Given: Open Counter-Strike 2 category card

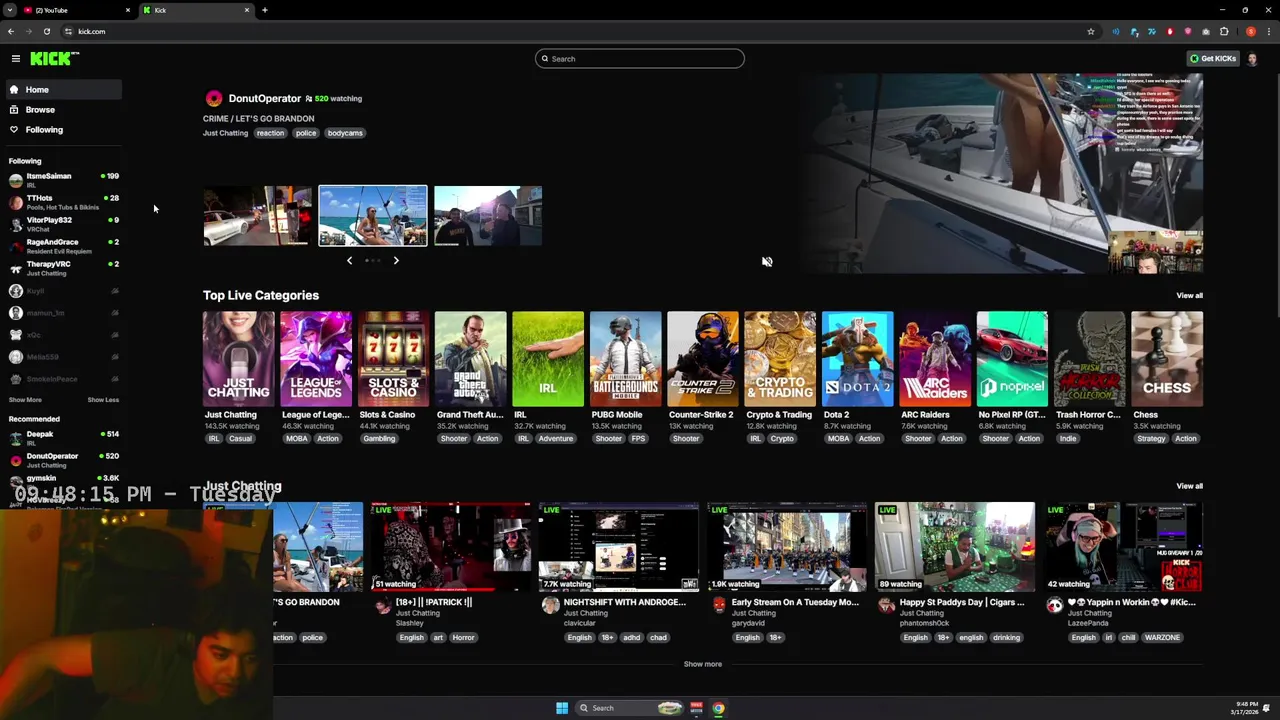Looking at the screenshot, I should coord(703,359).
